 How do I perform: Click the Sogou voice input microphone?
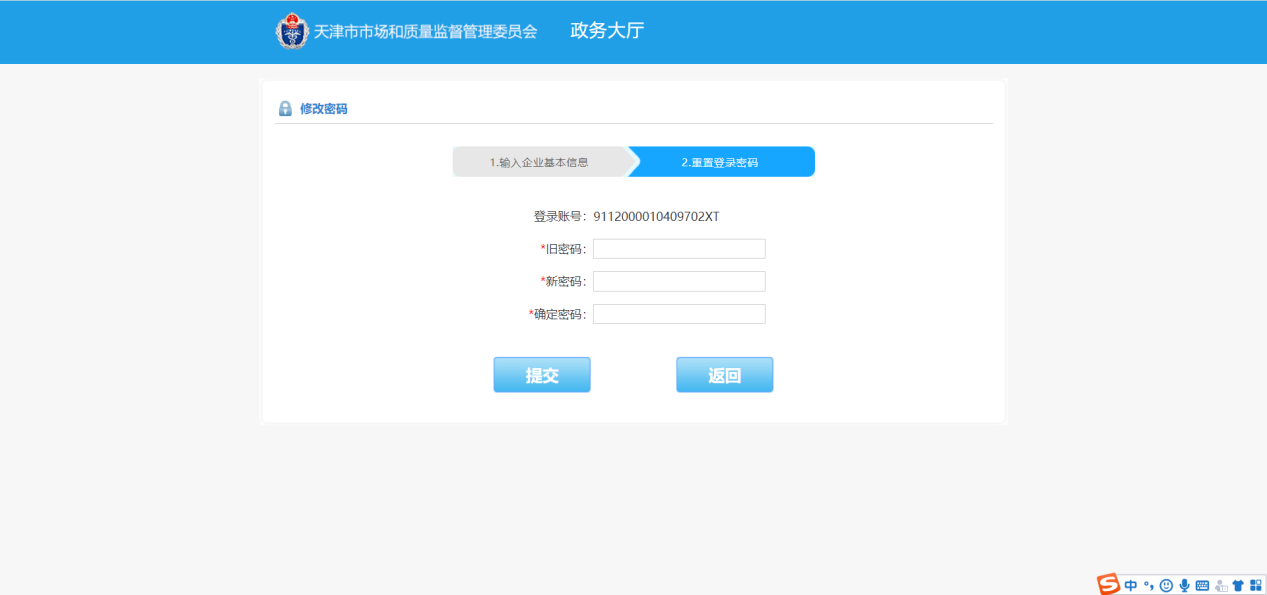pos(1184,585)
